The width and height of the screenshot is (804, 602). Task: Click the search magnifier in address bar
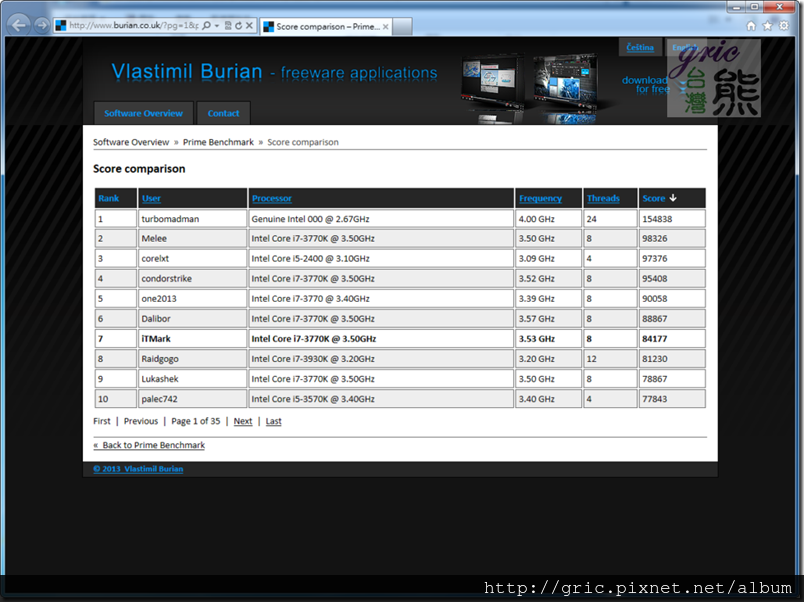pyautogui.click(x=206, y=26)
